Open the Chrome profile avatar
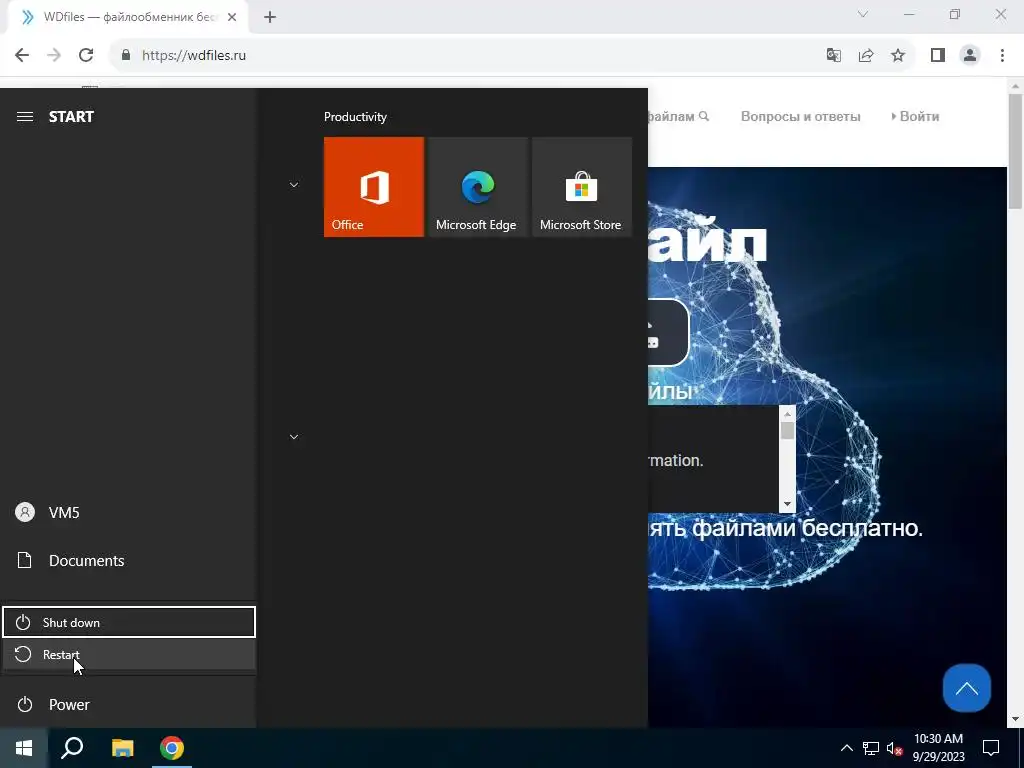Viewport: 1024px width, 768px height. coord(970,56)
